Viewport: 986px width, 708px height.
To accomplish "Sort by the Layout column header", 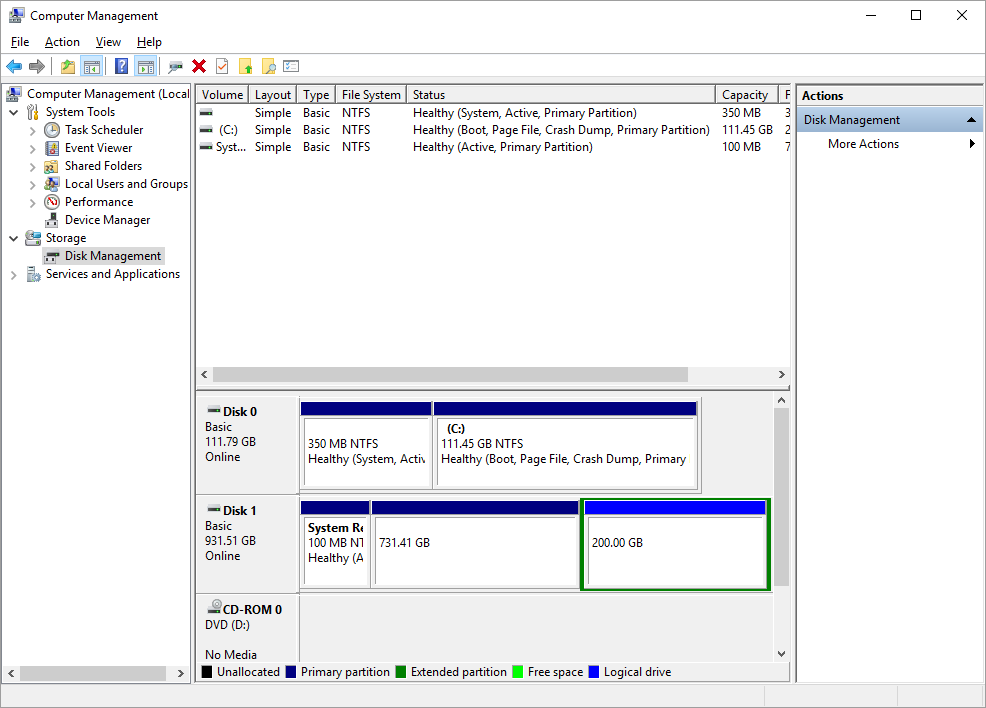I will pos(273,94).
